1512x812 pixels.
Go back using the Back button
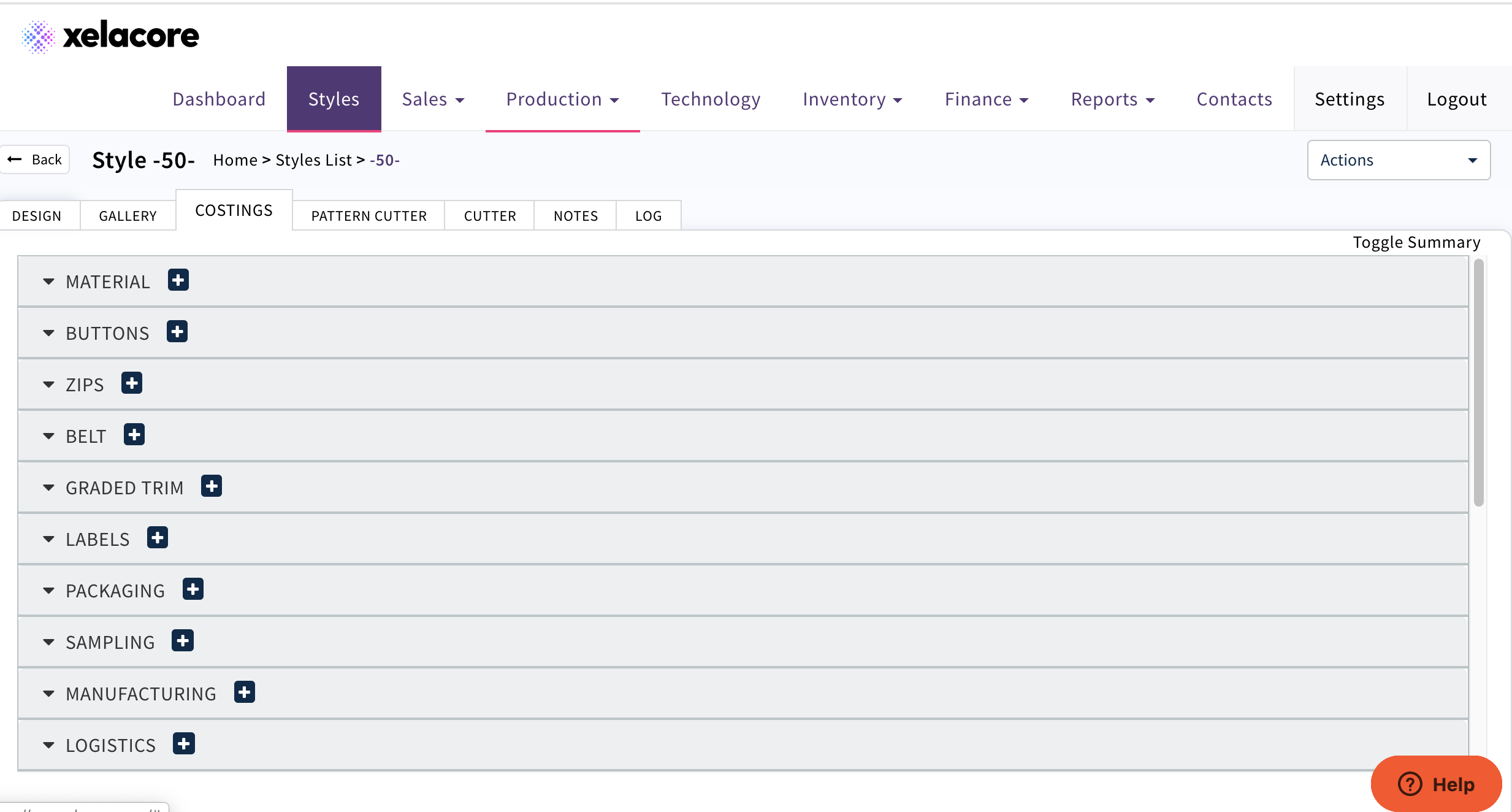point(36,159)
